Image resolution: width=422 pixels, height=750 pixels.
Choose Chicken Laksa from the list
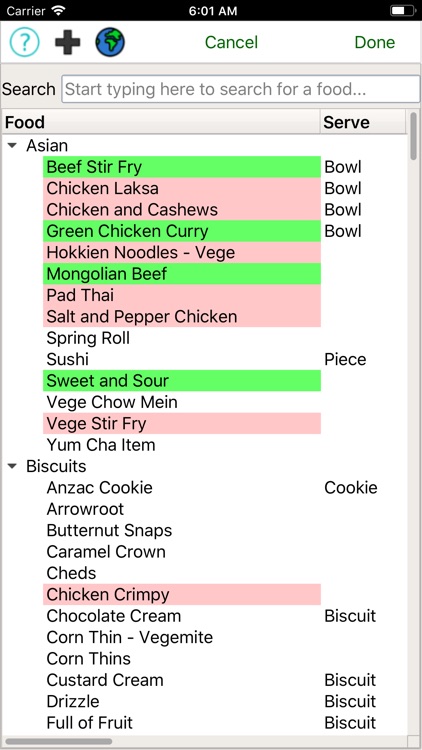coord(182,188)
